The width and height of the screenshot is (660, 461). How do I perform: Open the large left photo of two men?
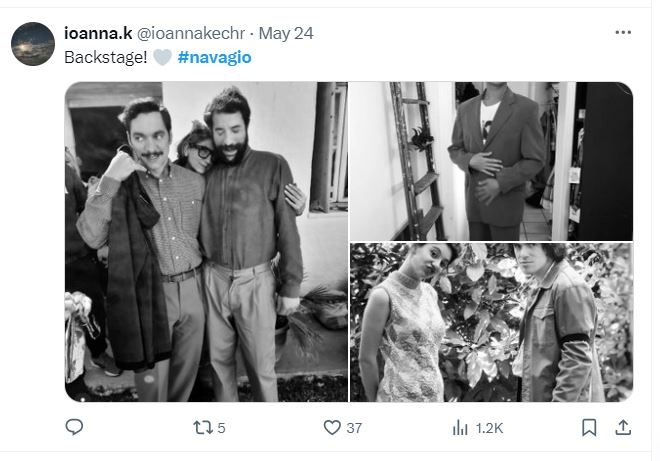[x=206, y=241]
